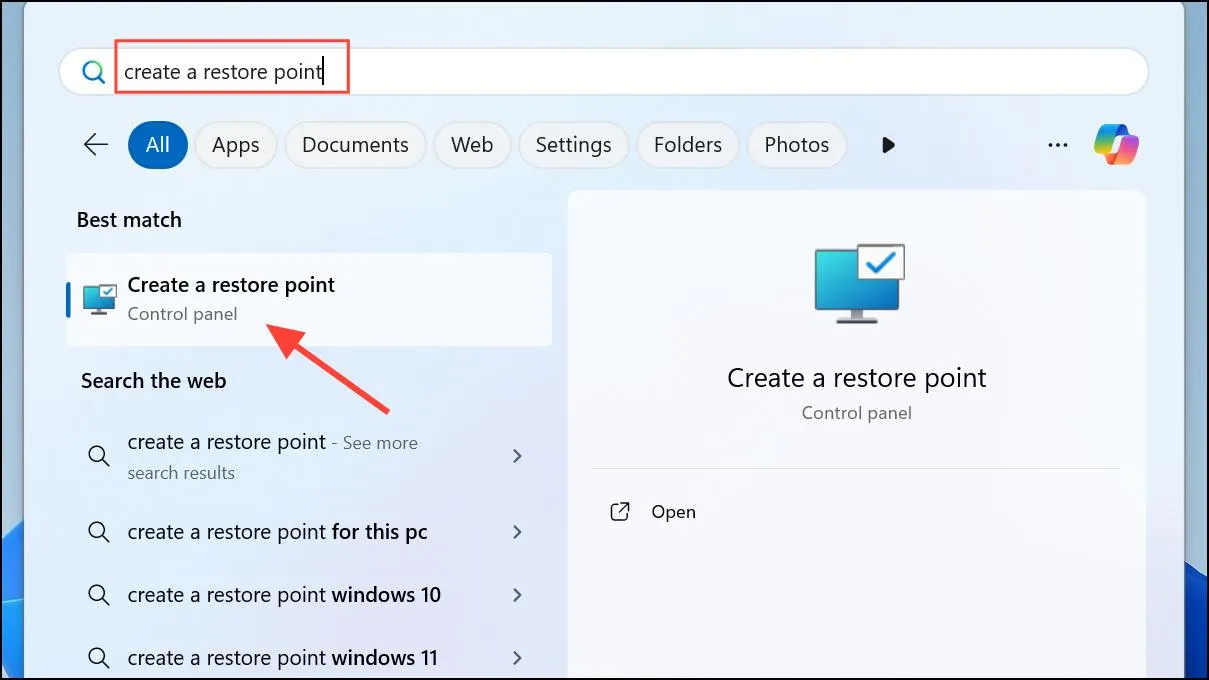
Task: Switch to the Web filter tab
Action: (x=472, y=145)
